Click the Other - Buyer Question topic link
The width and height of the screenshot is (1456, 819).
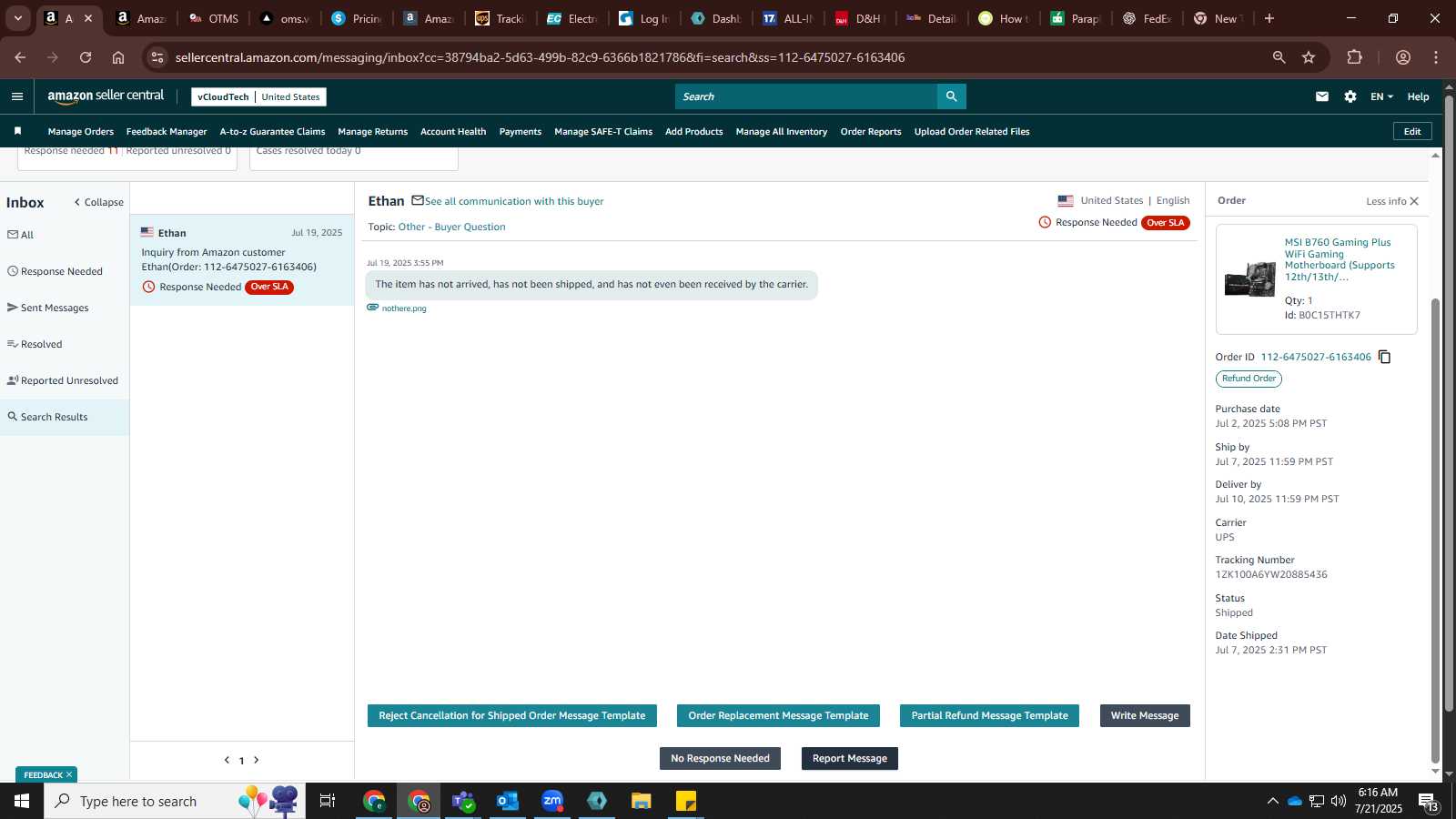tap(451, 227)
